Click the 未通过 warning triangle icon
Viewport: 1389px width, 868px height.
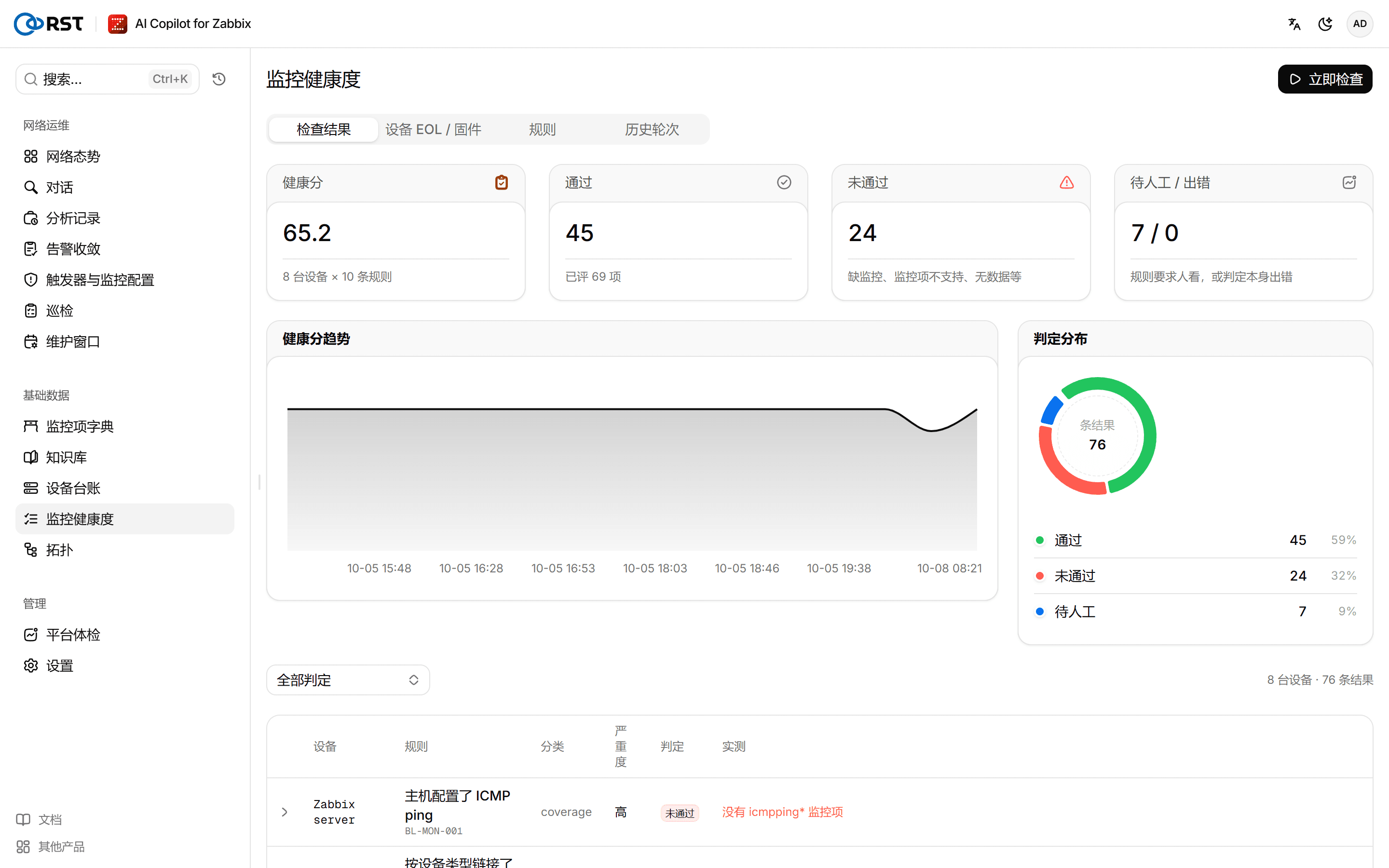click(x=1066, y=182)
